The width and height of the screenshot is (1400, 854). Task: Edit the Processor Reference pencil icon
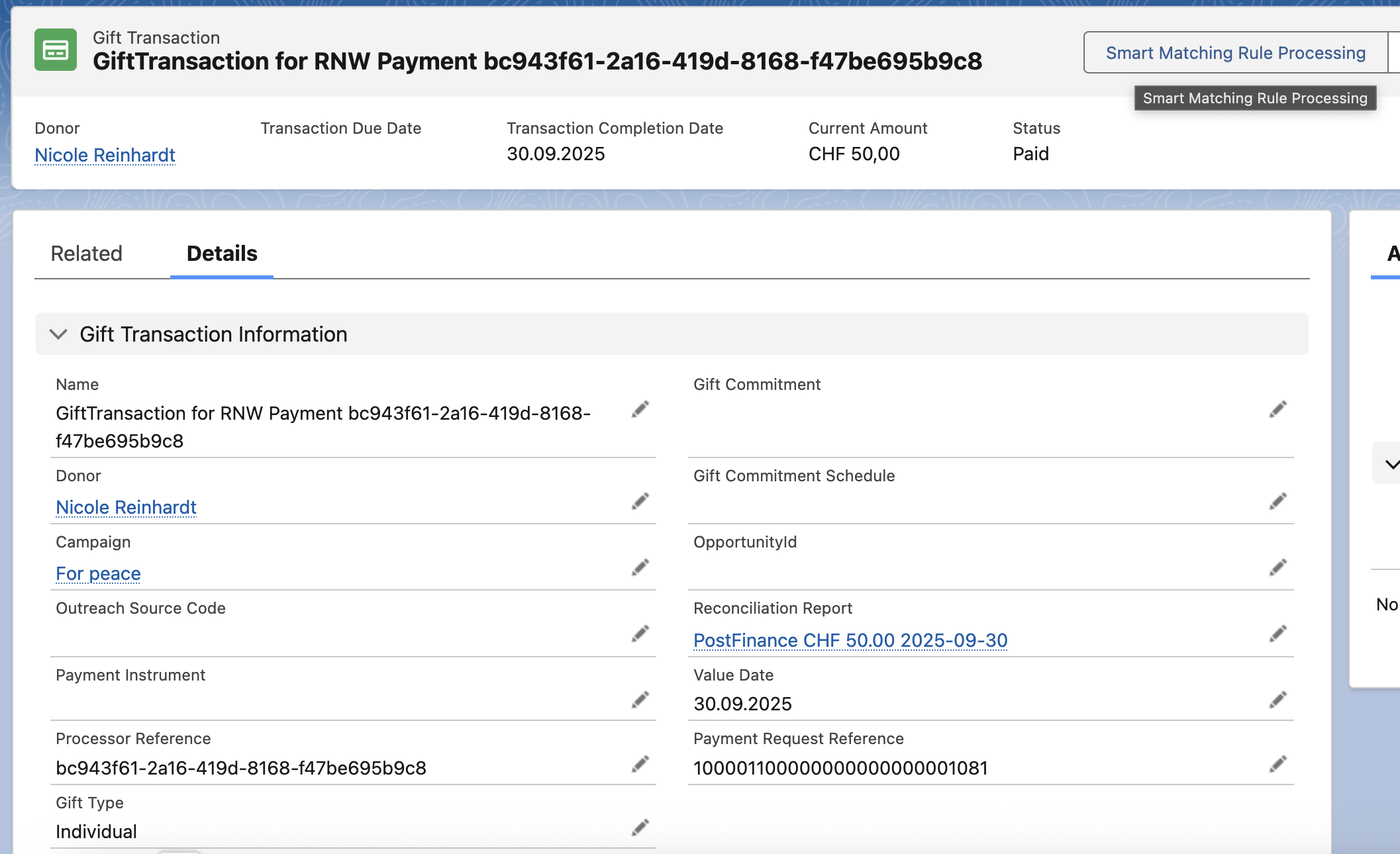pyautogui.click(x=640, y=764)
